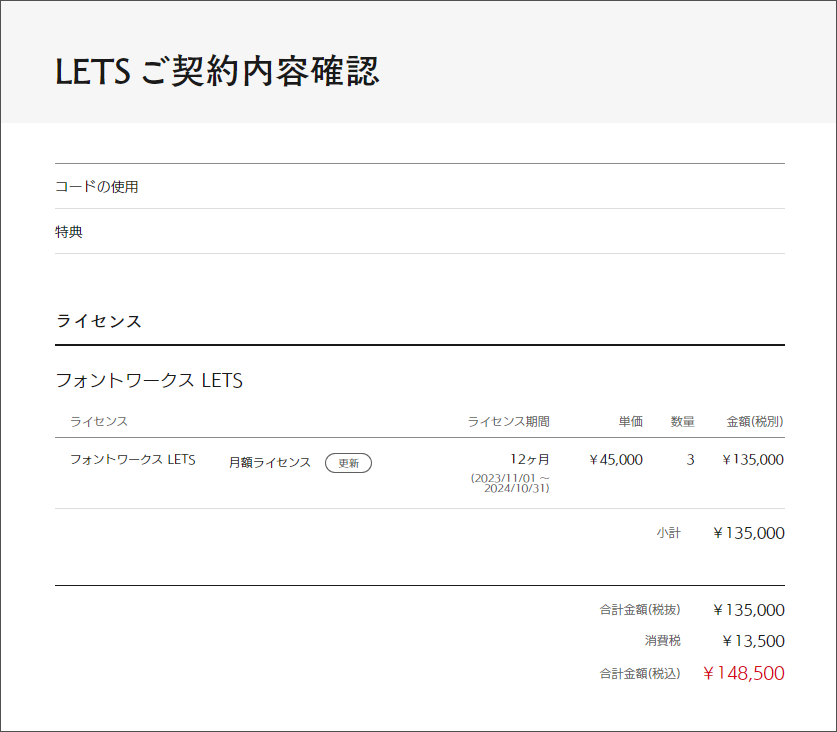Screen dimensions: 837x732
Task: Click the ¥45,000 unit price
Action: coord(616,460)
